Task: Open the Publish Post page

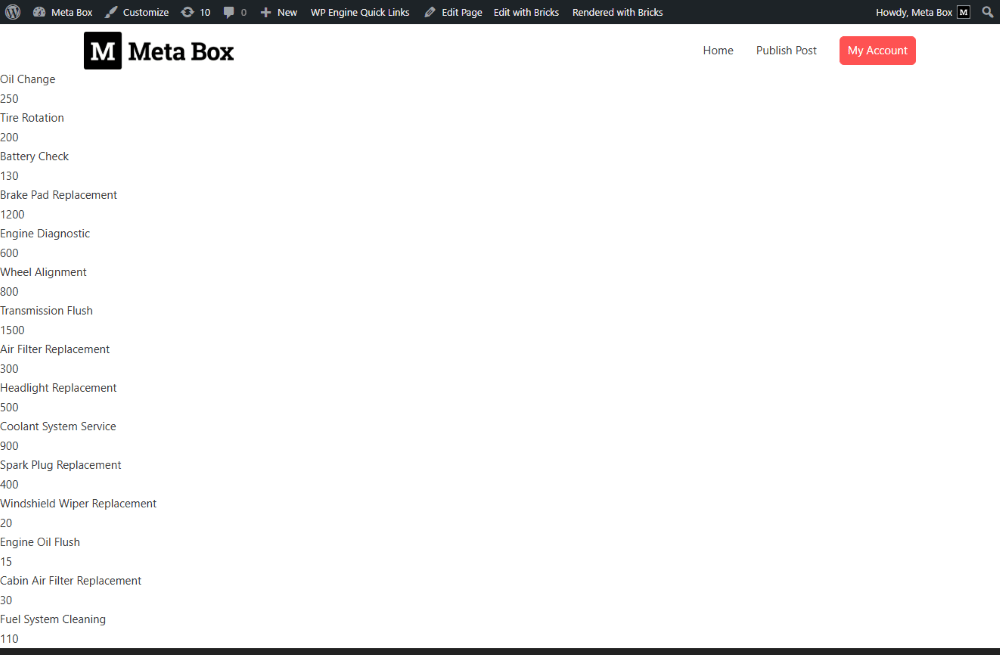Action: pyautogui.click(x=786, y=50)
